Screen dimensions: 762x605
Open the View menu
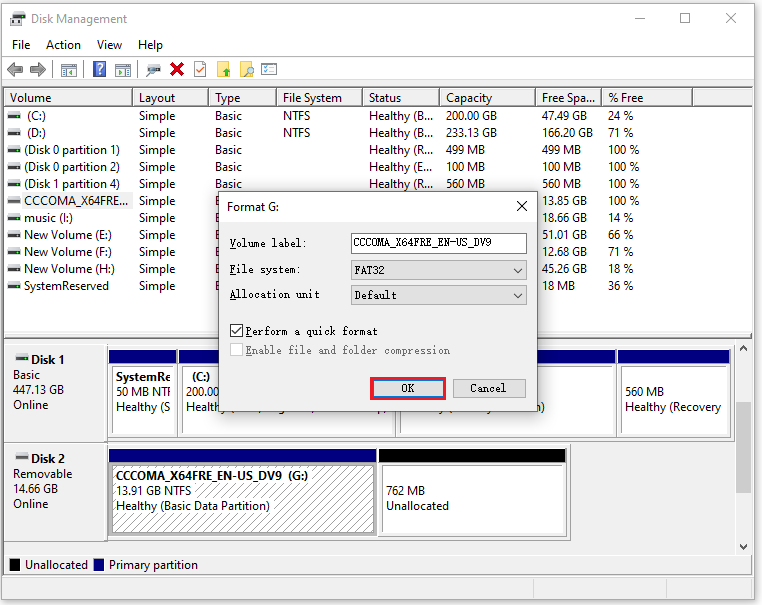click(x=109, y=45)
